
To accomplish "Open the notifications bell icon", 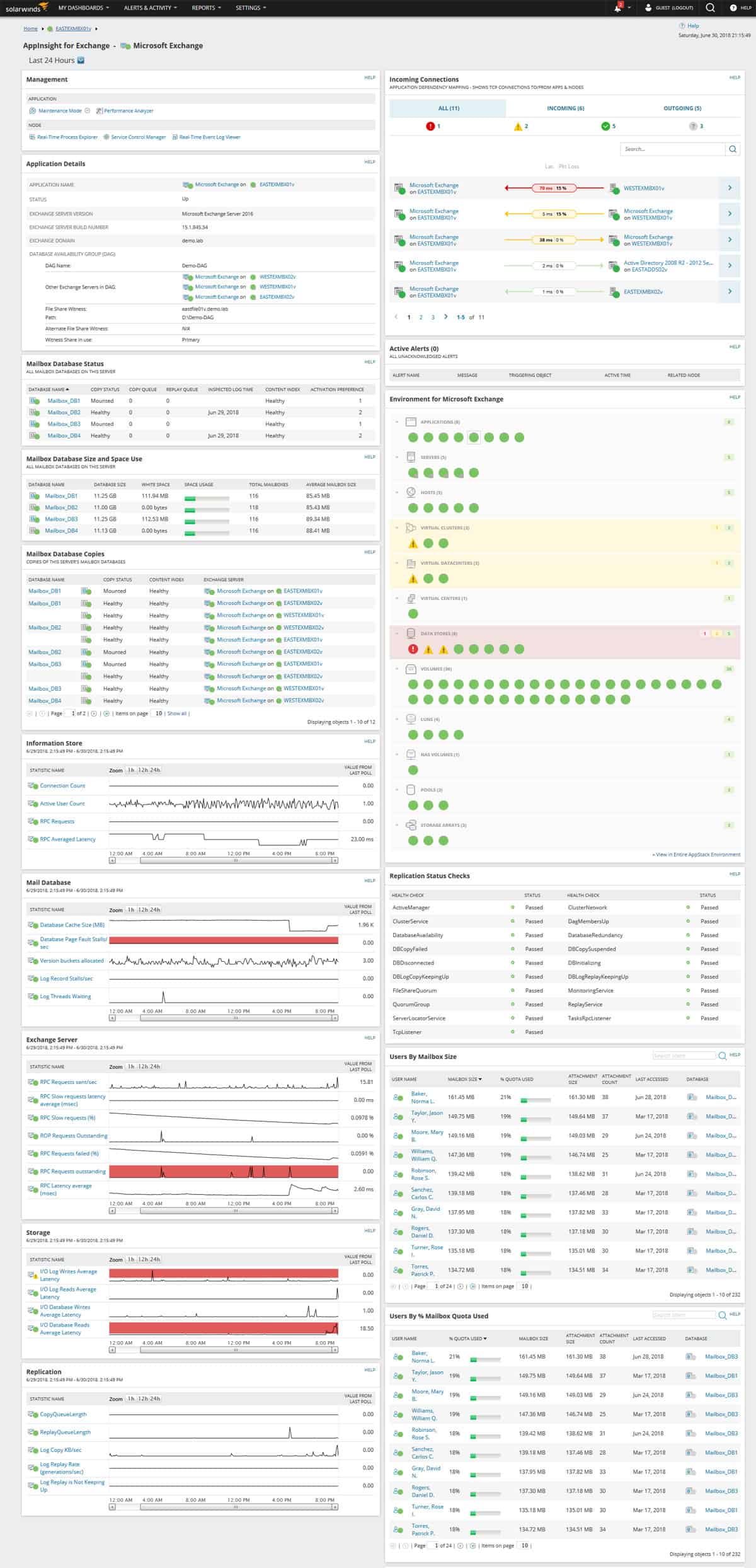I will [x=618, y=8].
